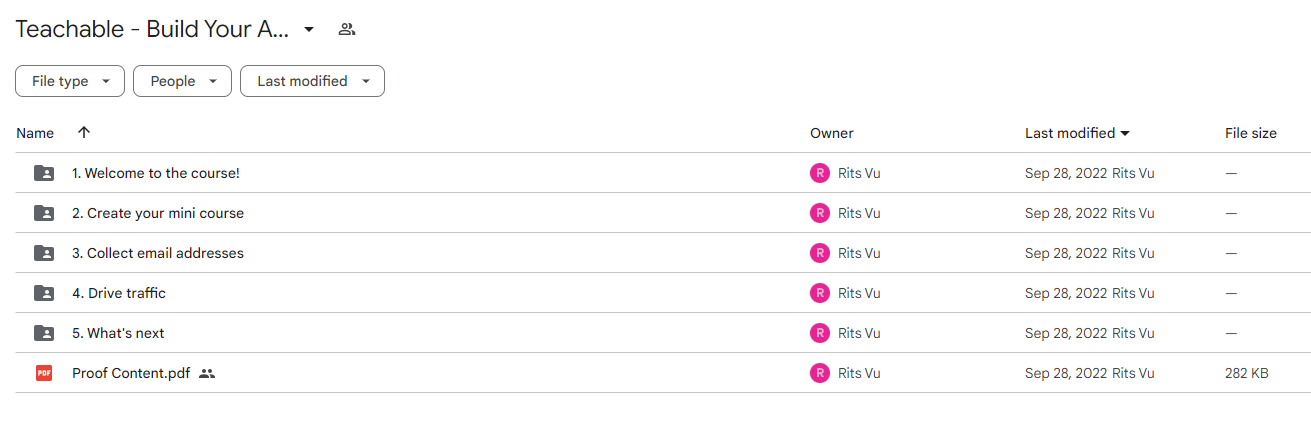
Task: Toggle the Name sort direction arrow
Action: click(x=84, y=133)
